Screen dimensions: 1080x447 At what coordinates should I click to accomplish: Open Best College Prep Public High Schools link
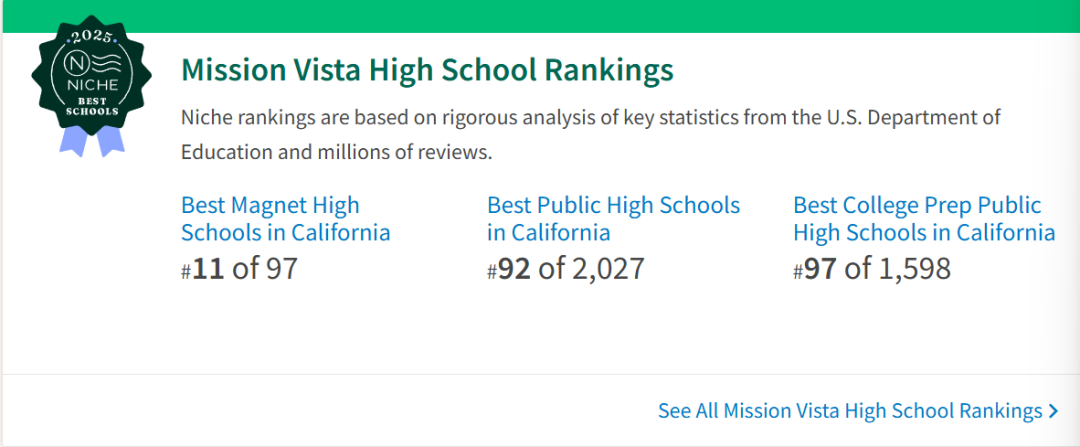pyautogui.click(x=924, y=218)
